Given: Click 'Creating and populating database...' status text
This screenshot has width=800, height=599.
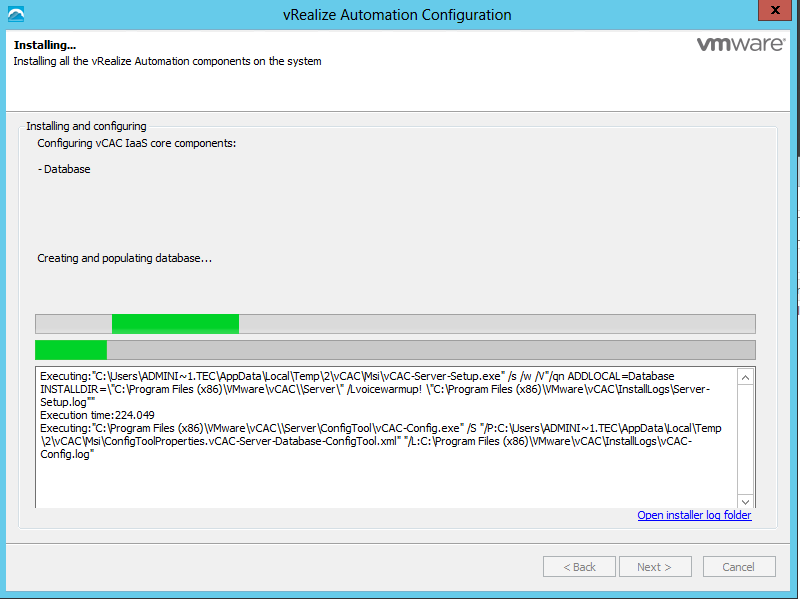Looking at the screenshot, I should click(124, 258).
